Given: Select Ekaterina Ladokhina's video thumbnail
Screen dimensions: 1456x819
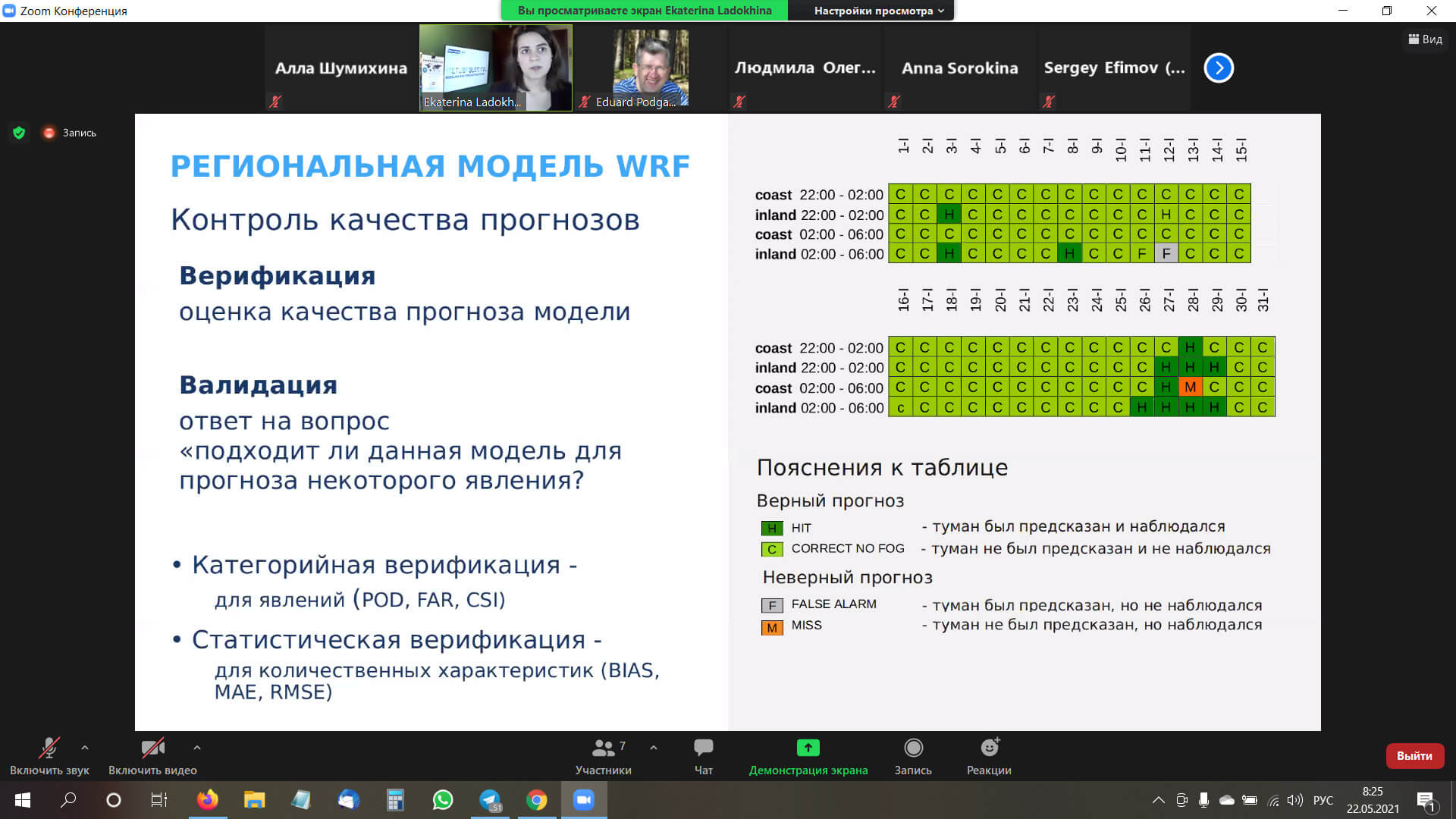Looking at the screenshot, I should [495, 68].
